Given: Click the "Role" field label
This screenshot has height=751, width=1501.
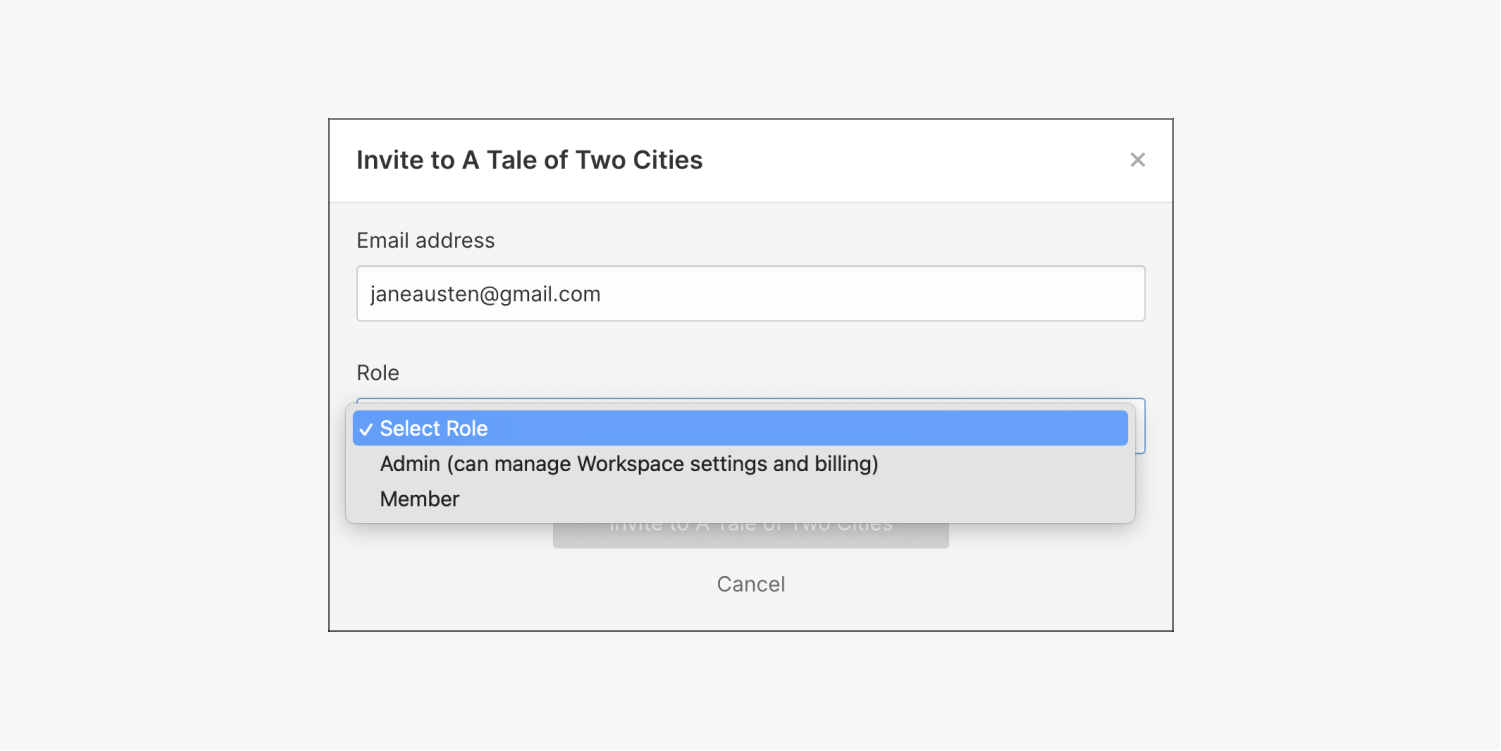Looking at the screenshot, I should click(378, 373).
